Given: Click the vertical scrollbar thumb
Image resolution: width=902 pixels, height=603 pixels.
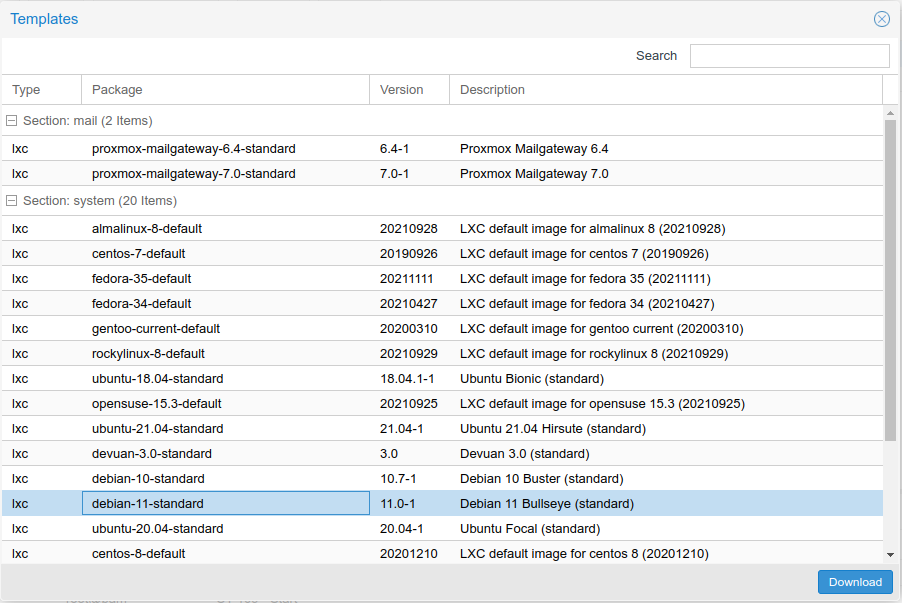Looking at the screenshot, I should pyautogui.click(x=890, y=280).
